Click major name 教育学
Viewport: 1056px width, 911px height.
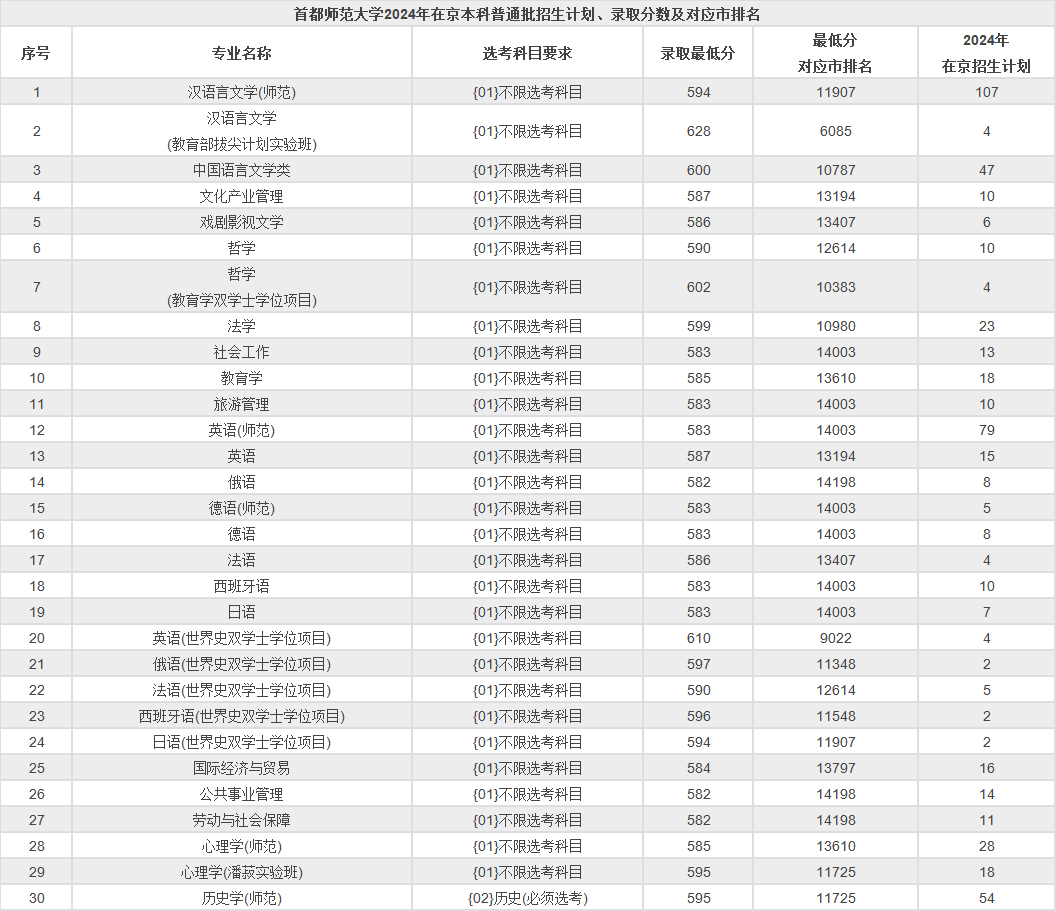pyautogui.click(x=242, y=378)
